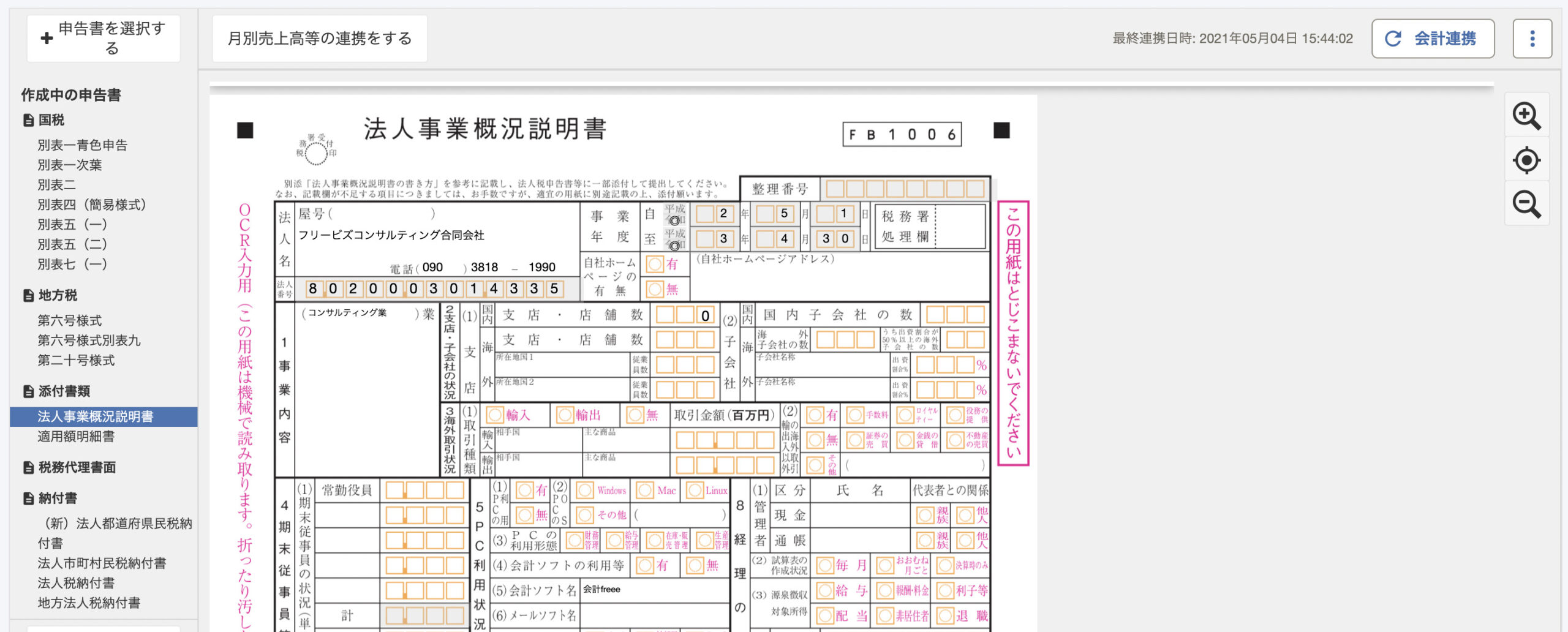This screenshot has height=632, width=1568.
Task: Click the メールソフト名 input field
Action: 654,615
